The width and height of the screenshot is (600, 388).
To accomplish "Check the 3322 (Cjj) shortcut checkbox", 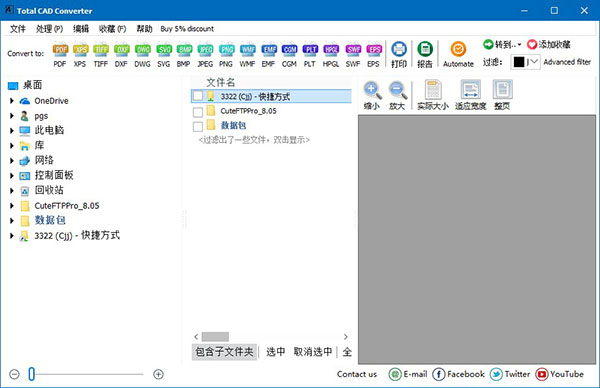I will pos(198,96).
